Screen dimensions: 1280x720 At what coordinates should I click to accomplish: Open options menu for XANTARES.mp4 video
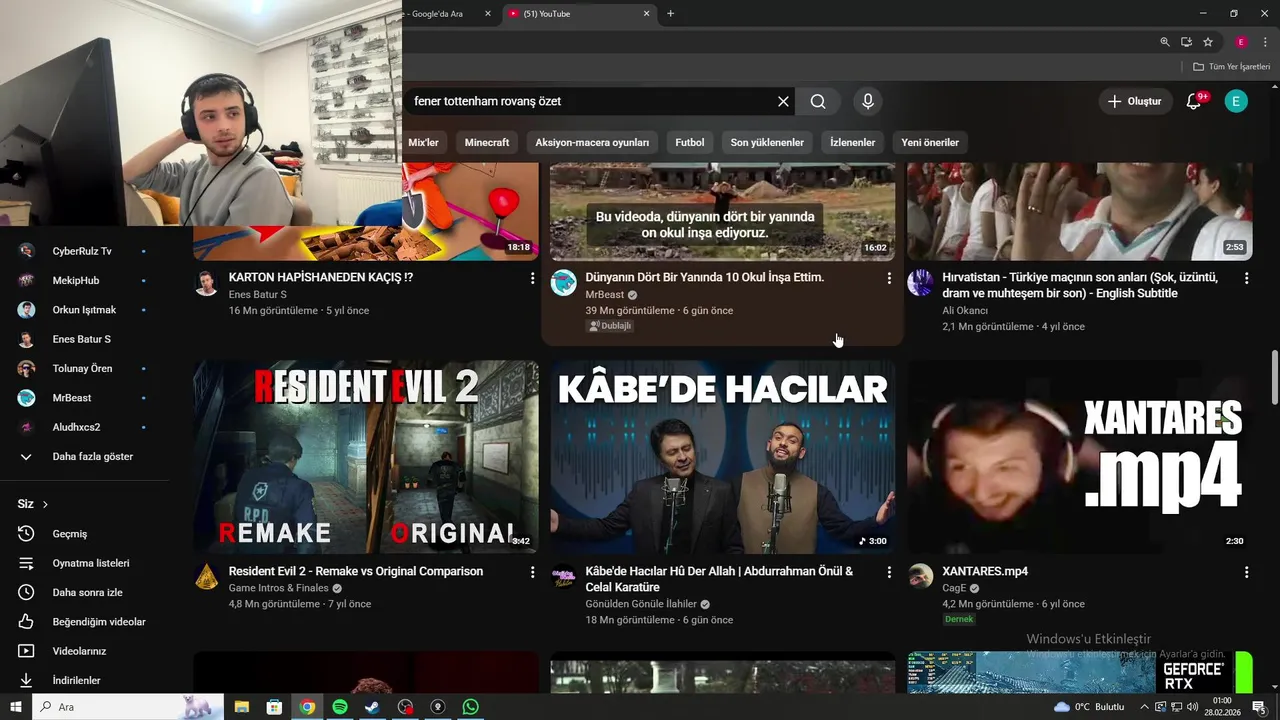click(1246, 572)
